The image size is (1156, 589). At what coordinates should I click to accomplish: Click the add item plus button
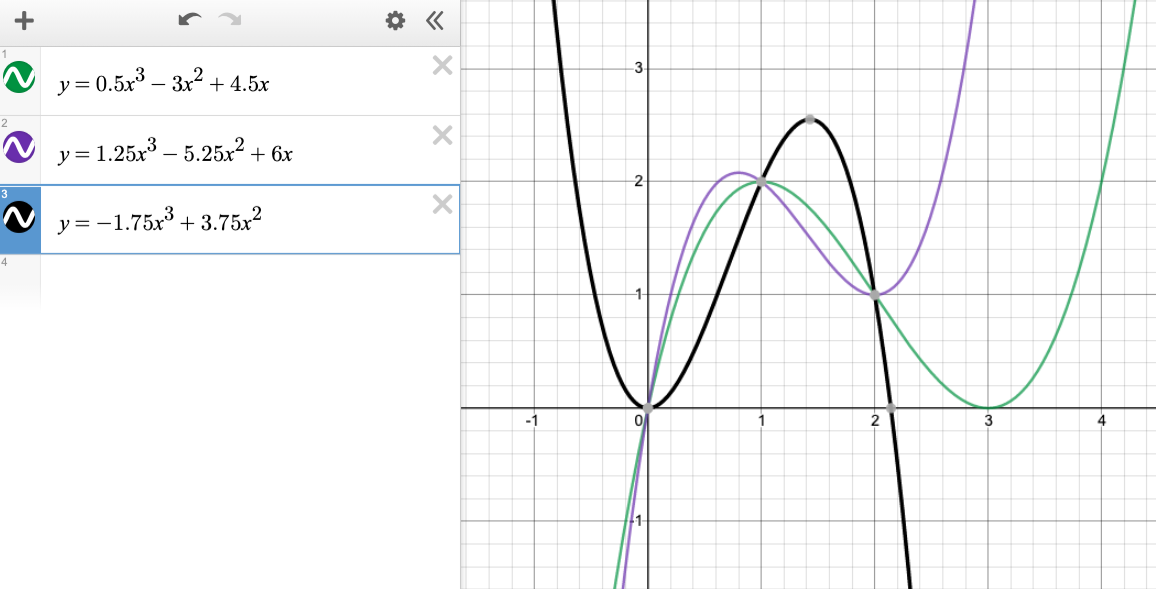pos(25,21)
